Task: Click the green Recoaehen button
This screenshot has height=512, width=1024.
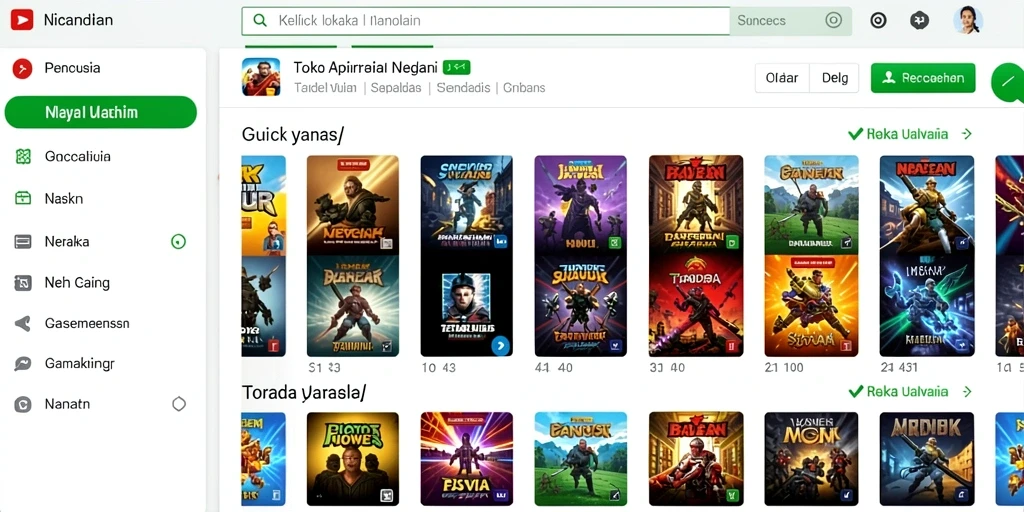Action: [923, 78]
